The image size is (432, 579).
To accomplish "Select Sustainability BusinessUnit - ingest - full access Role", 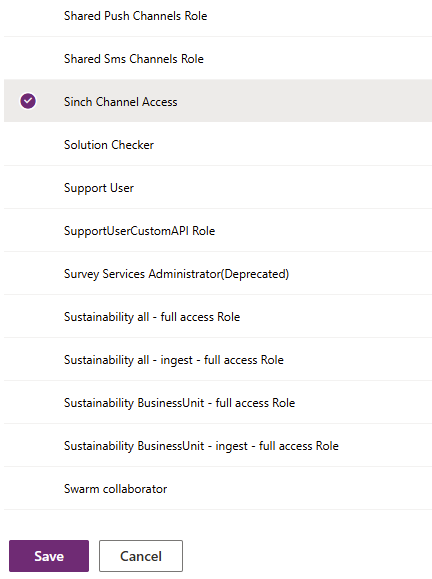I will coord(218,445).
